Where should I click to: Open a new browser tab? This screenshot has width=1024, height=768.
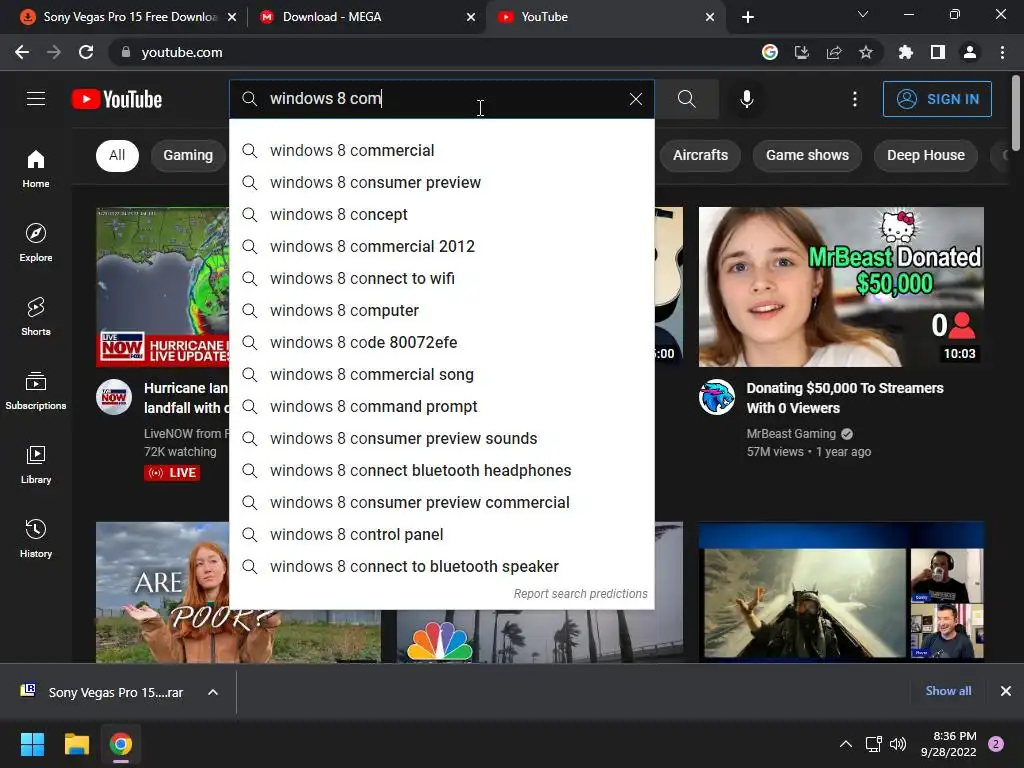point(748,17)
